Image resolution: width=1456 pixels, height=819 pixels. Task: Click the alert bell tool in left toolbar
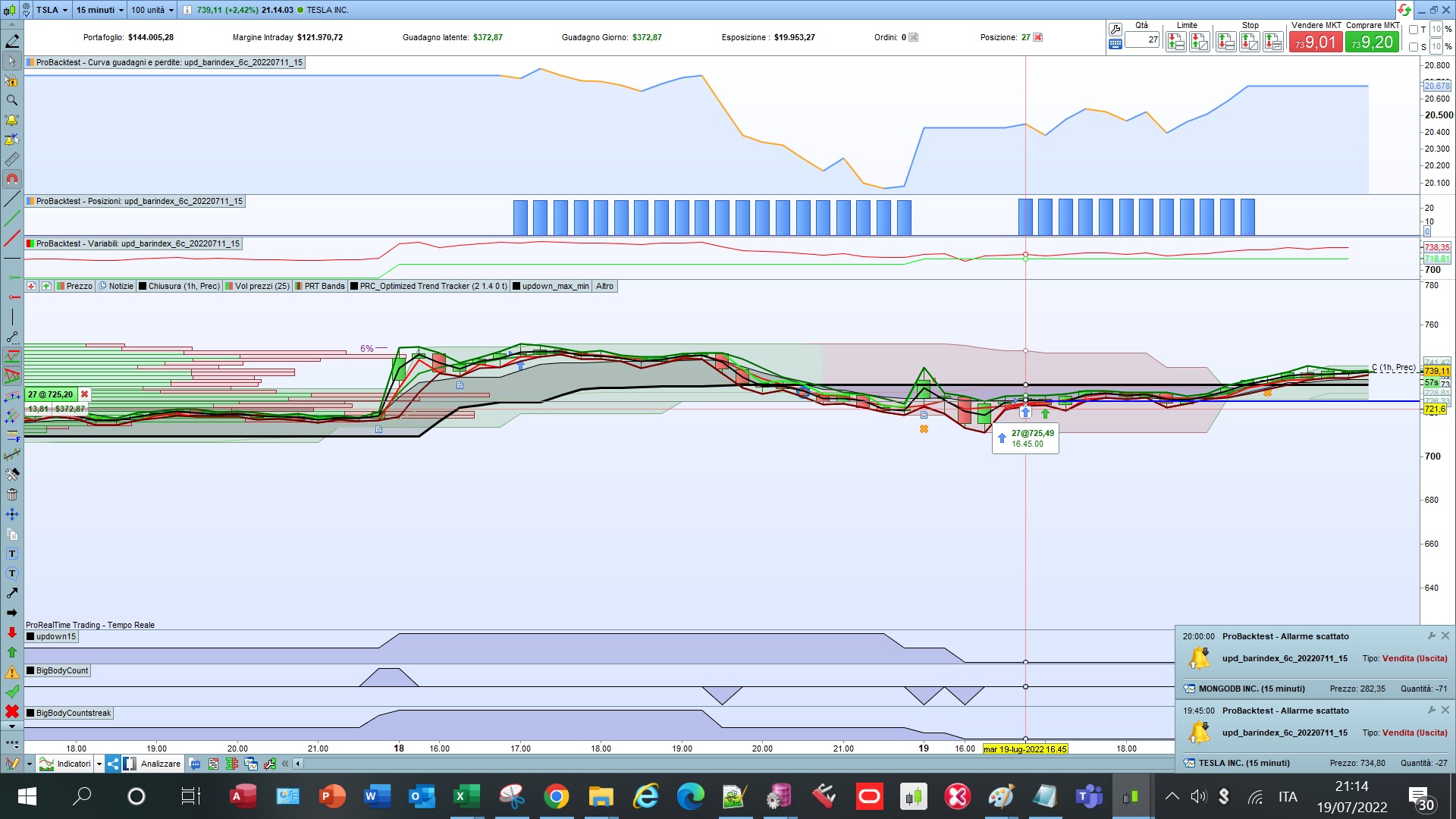pos(12,121)
